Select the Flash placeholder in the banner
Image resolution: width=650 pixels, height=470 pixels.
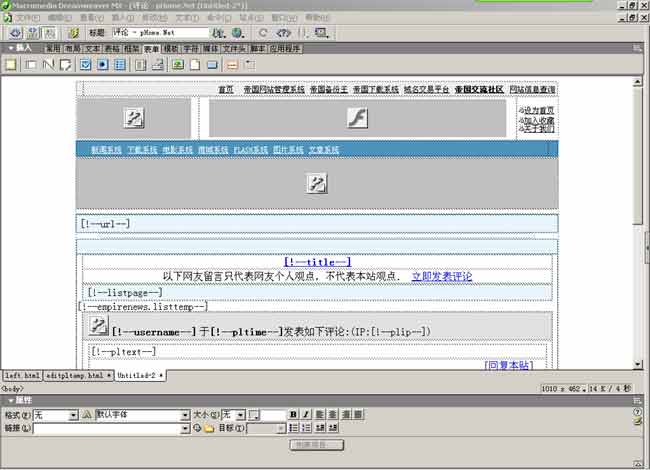tap(357, 118)
